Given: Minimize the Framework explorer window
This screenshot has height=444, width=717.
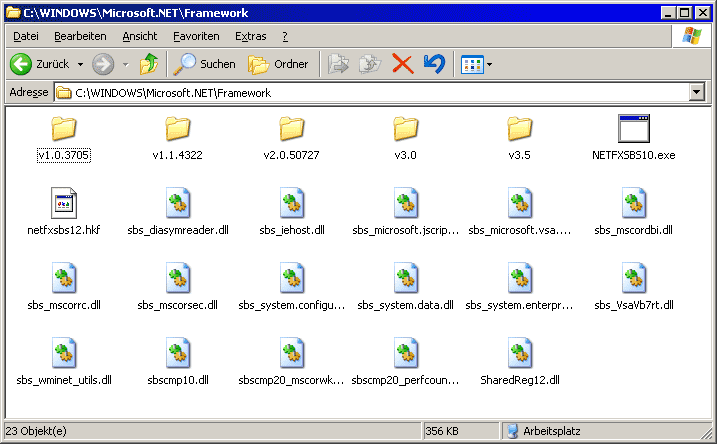Looking at the screenshot, I should click(669, 13).
